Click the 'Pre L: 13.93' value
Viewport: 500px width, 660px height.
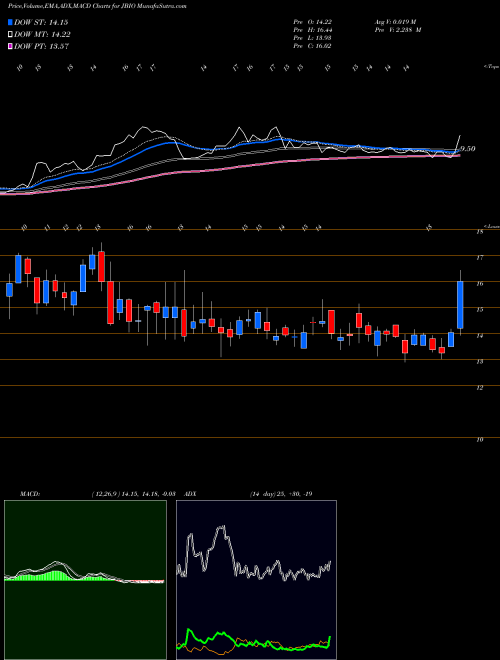312,38
